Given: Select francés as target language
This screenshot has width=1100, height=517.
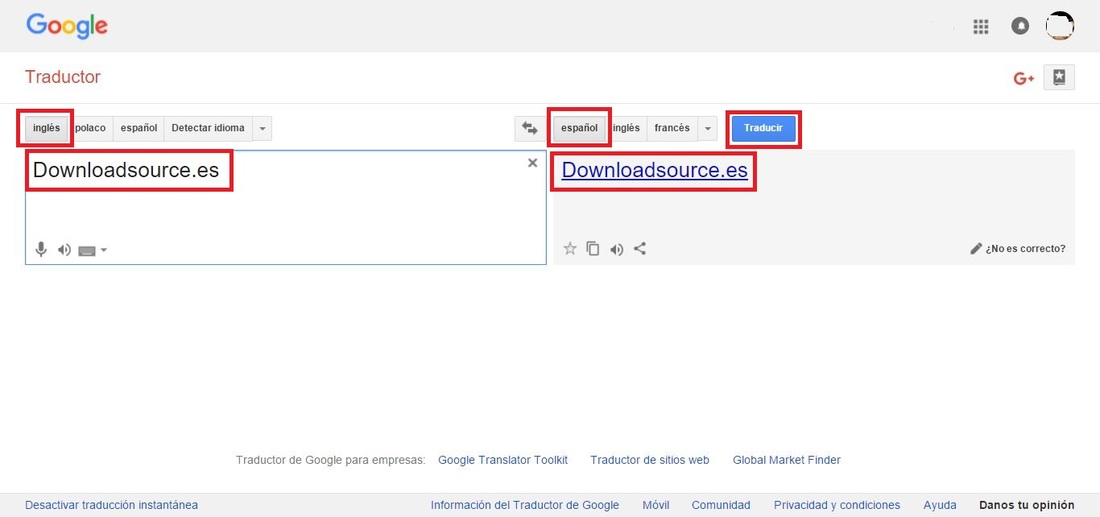Looking at the screenshot, I should pos(672,128).
